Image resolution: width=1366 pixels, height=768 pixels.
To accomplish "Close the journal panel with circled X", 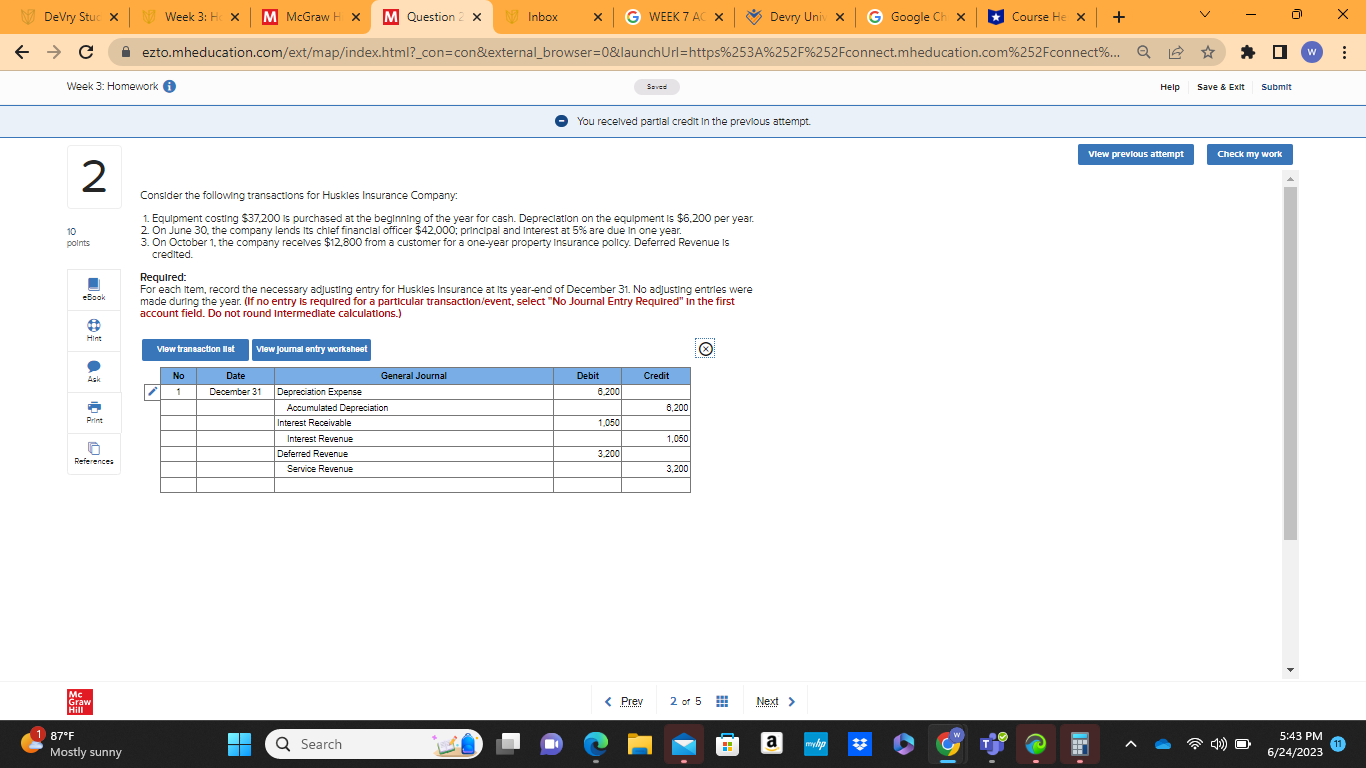I will tap(705, 349).
